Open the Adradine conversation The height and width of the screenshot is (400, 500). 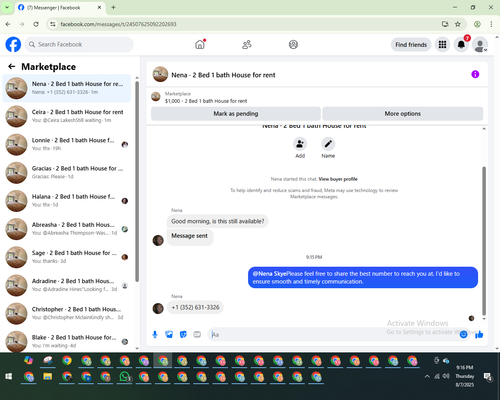(67, 285)
